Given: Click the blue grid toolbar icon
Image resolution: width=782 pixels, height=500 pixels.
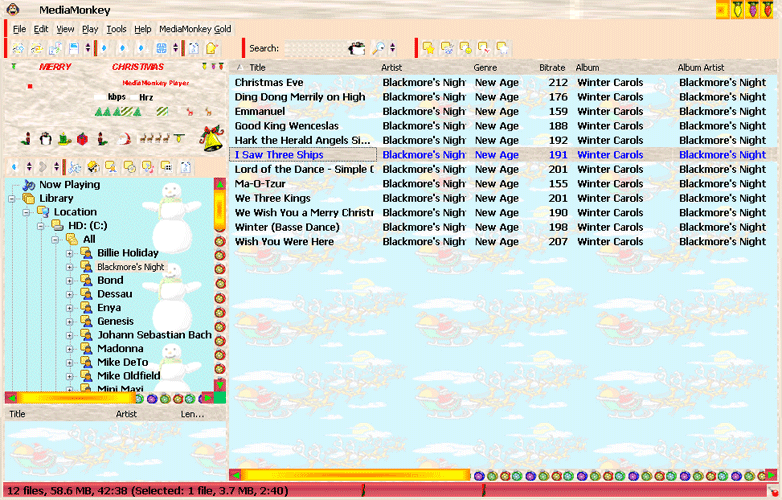Looking at the screenshot, I should (x=161, y=48).
